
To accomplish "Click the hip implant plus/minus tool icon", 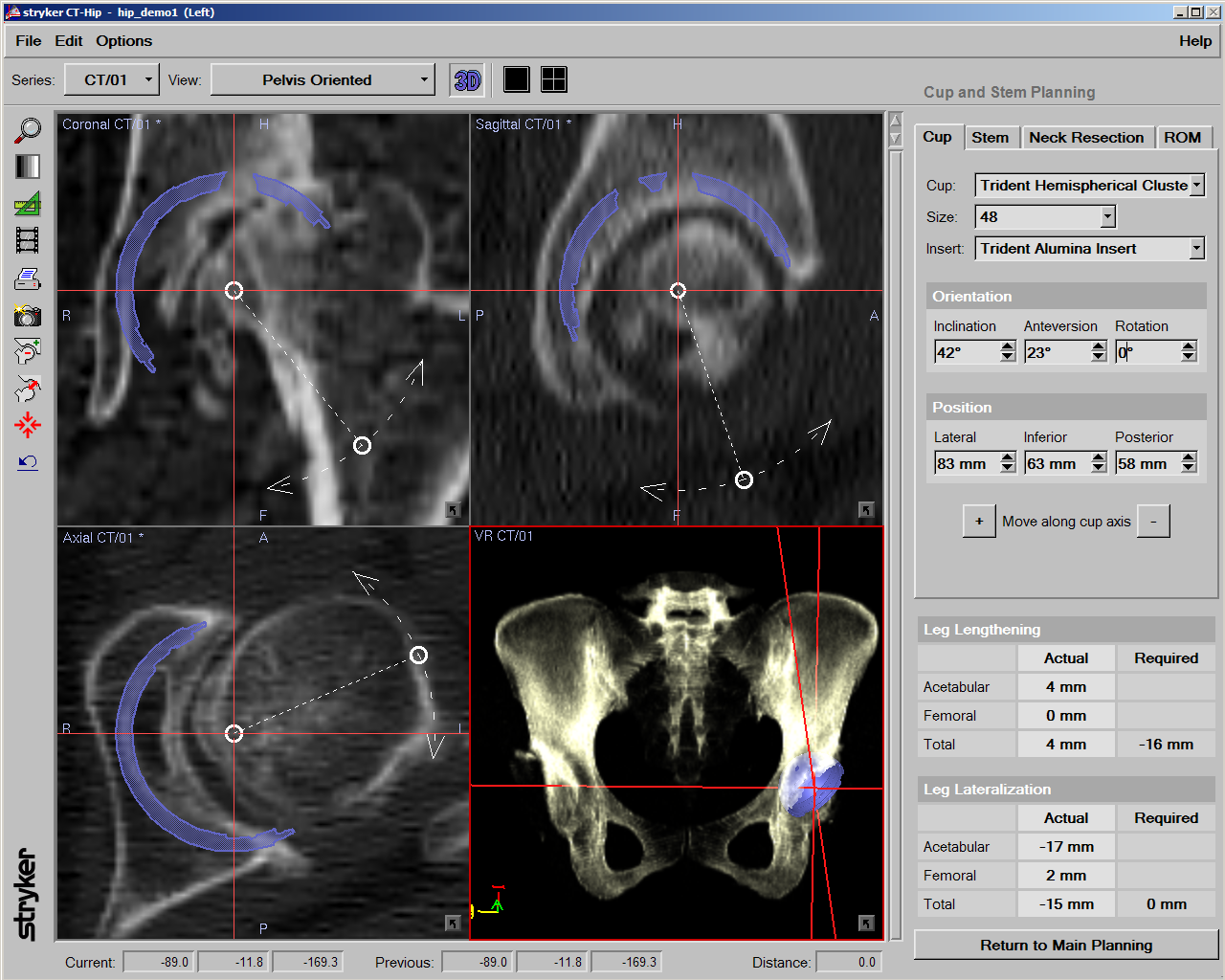I will point(28,351).
